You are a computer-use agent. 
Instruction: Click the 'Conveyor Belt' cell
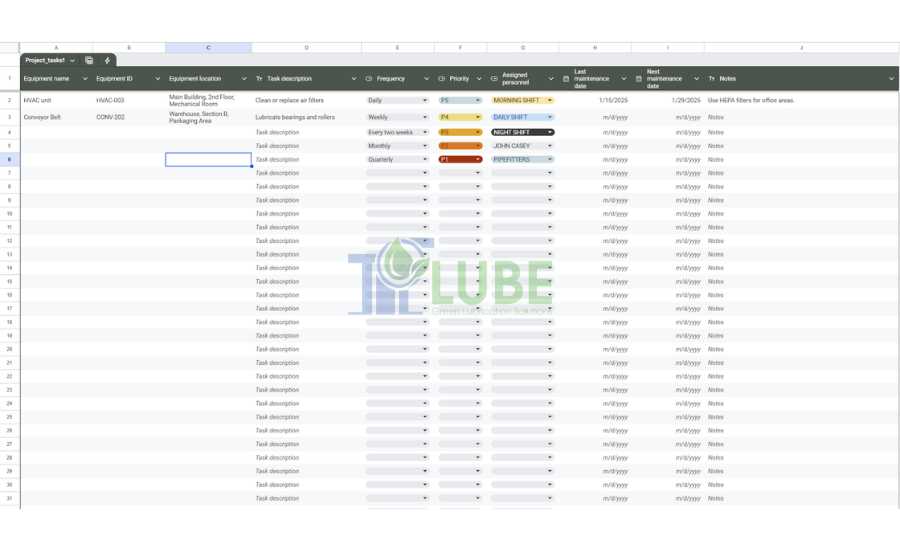56,117
